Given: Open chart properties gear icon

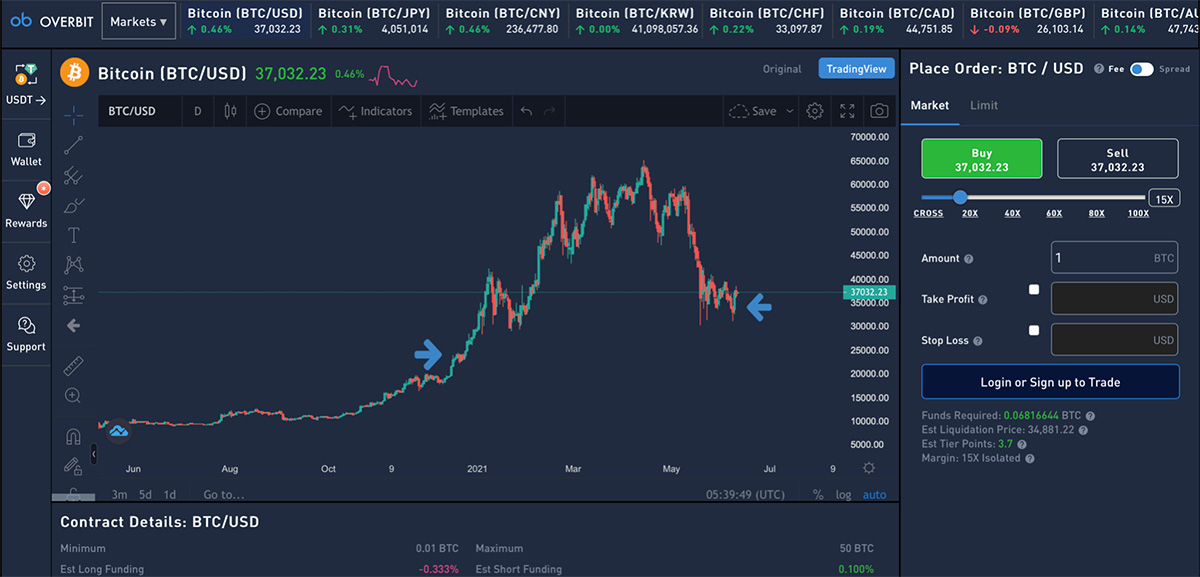Looking at the screenshot, I should click(x=815, y=111).
